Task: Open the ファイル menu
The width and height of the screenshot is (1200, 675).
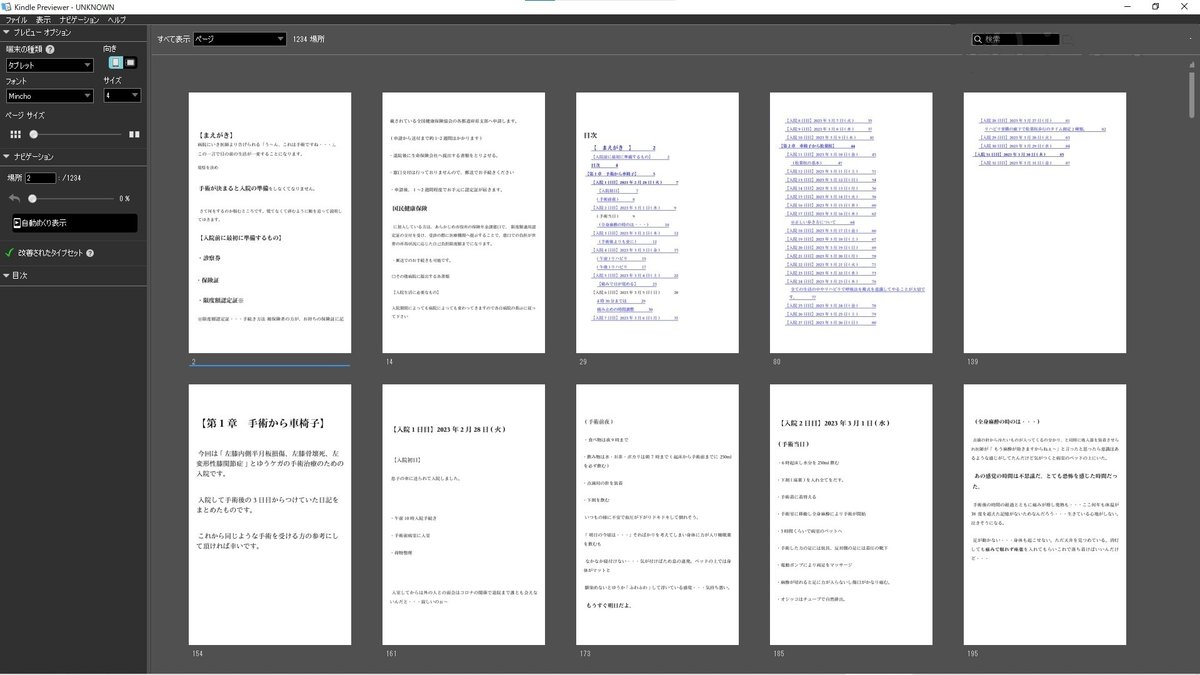Action: pyautogui.click(x=14, y=19)
